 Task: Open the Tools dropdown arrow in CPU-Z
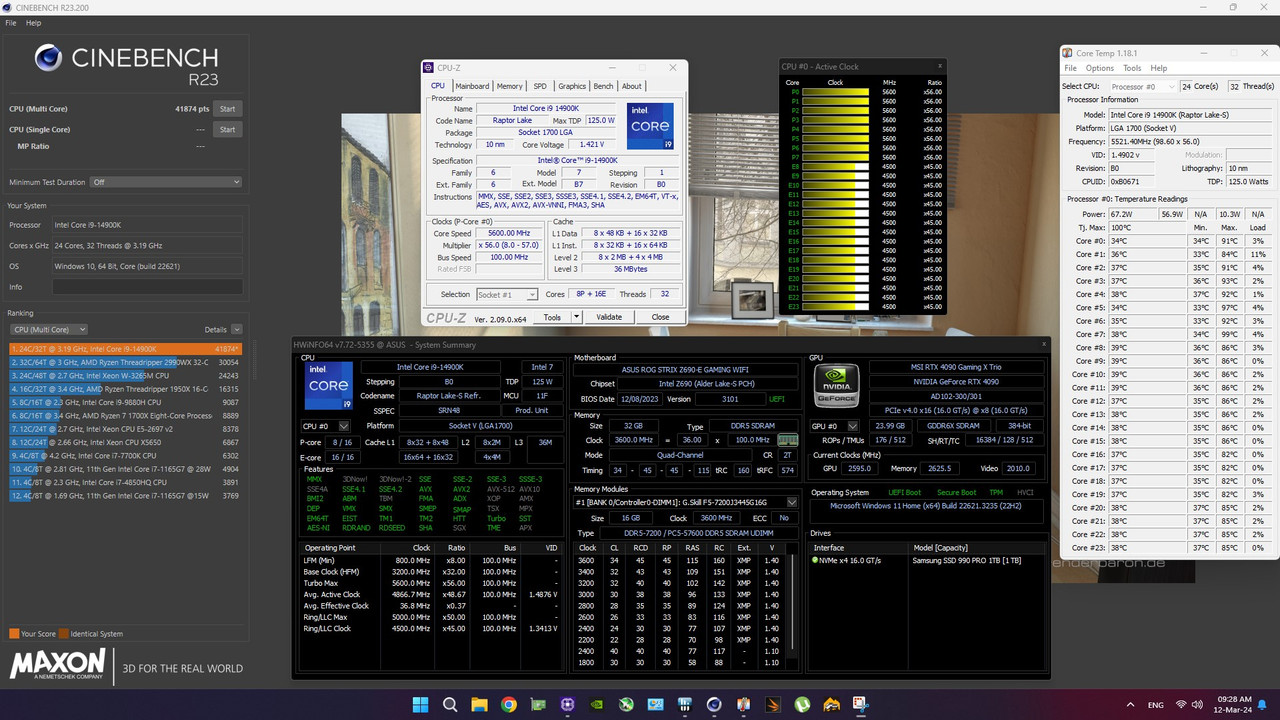(x=576, y=317)
